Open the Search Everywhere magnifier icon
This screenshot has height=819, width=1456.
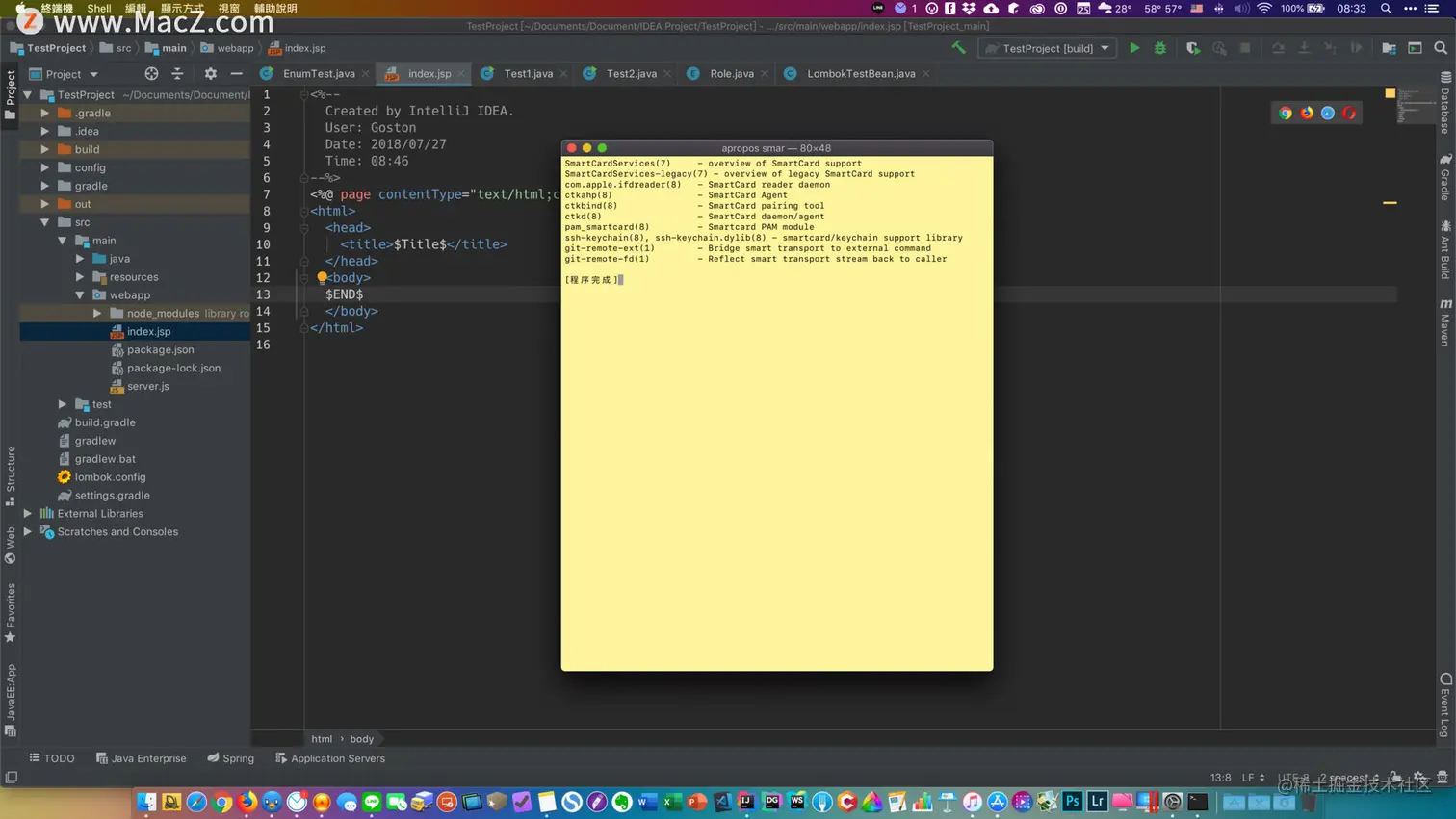[1441, 48]
